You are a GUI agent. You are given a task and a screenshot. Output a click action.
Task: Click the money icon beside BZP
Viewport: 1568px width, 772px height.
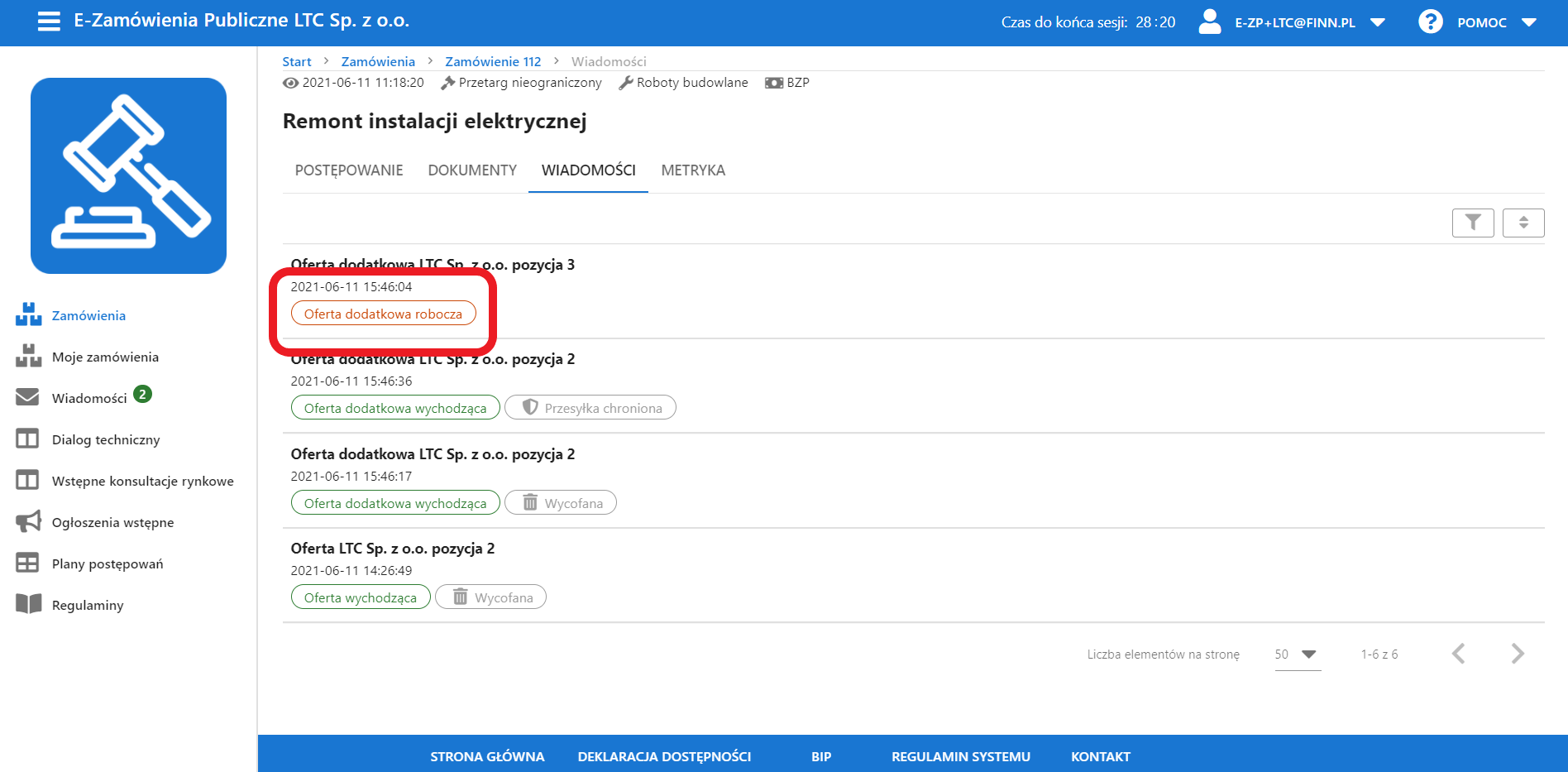point(774,83)
